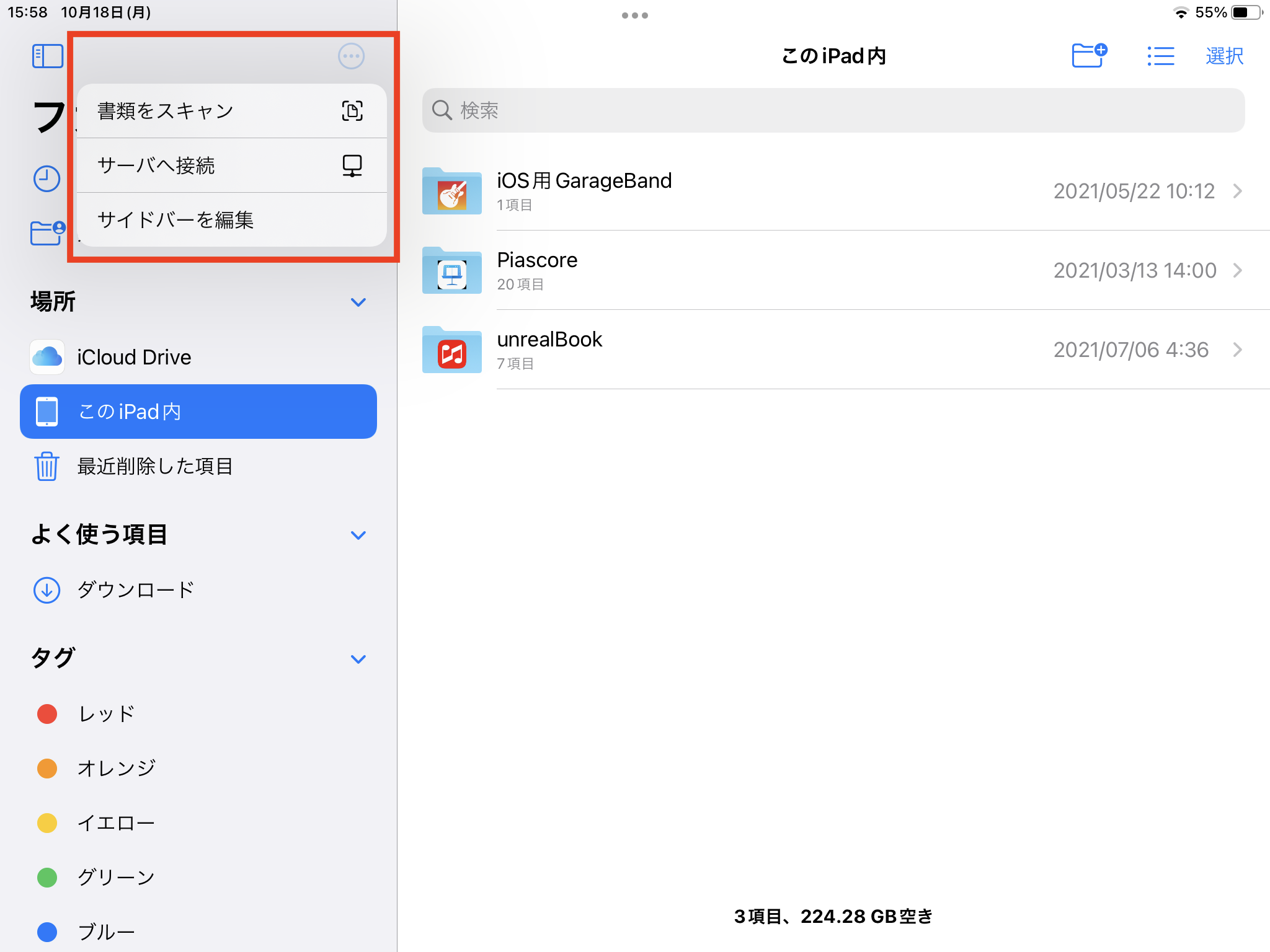This screenshot has width=1270, height=952.
Task: Click the 3項目、224.28 GB空き status text
Action: 833,916
